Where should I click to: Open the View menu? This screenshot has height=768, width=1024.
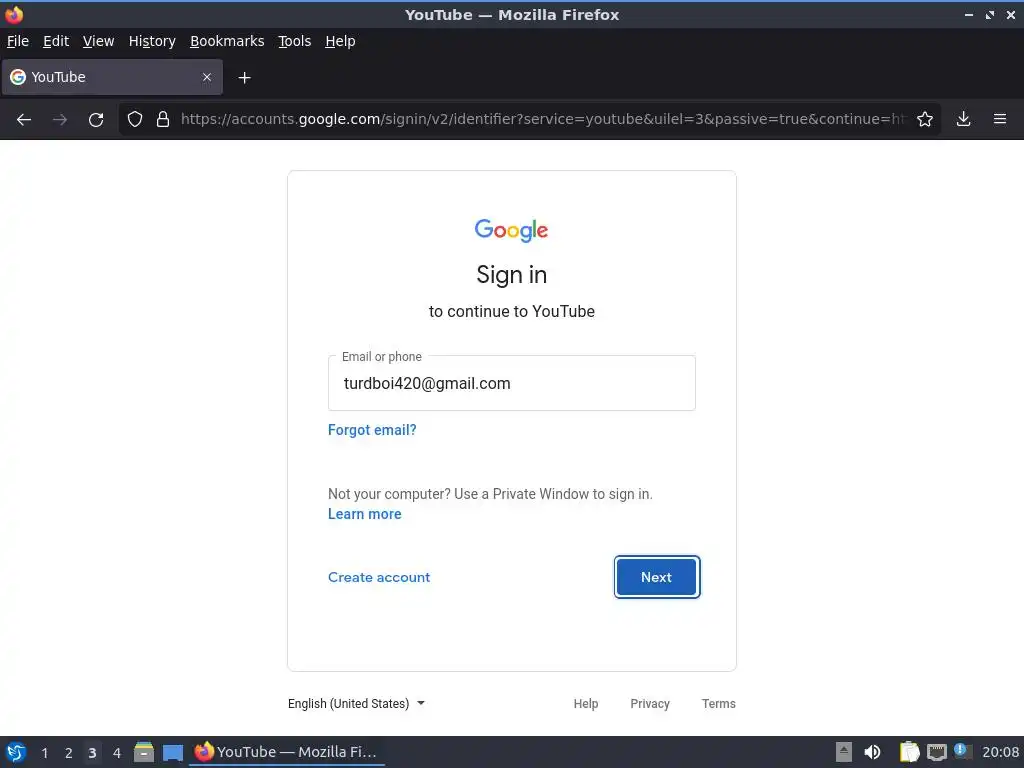[99, 41]
